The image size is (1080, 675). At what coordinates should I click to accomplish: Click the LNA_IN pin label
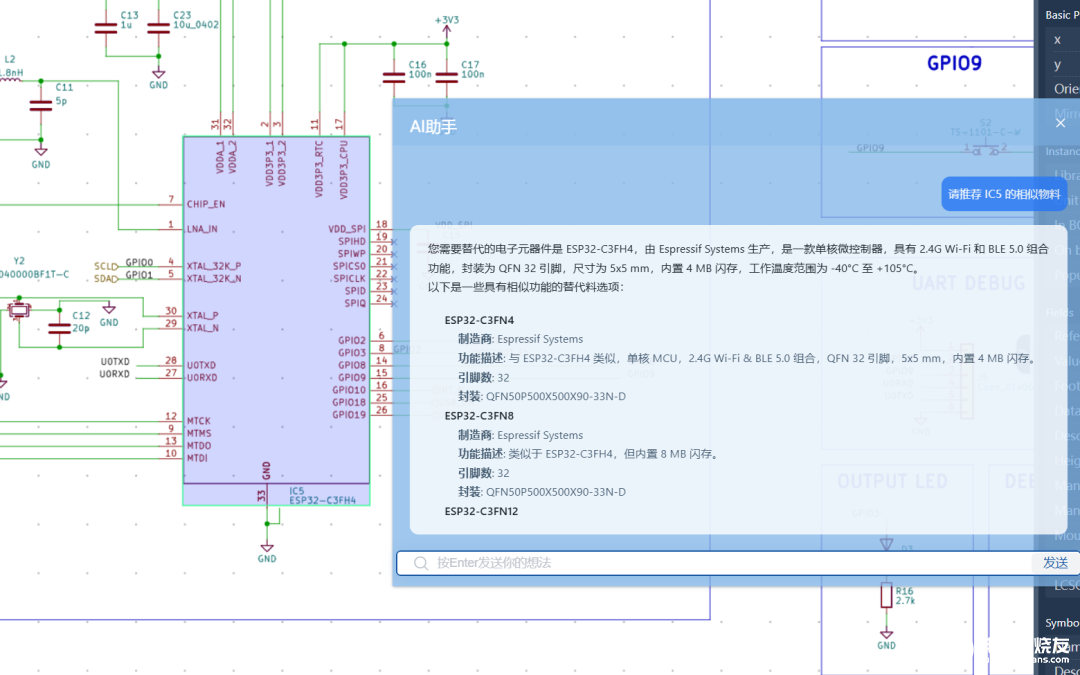(x=201, y=229)
